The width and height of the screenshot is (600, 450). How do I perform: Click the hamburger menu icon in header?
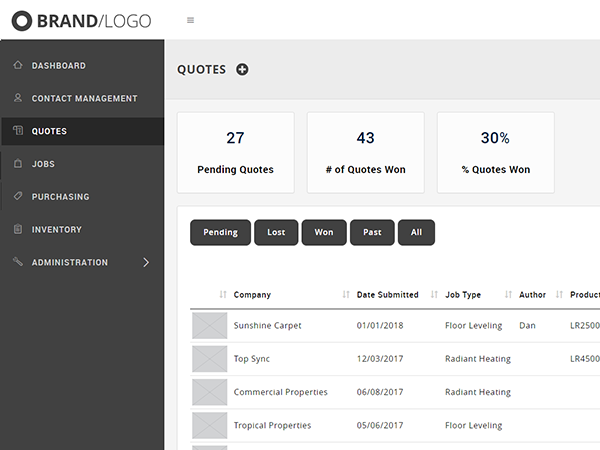point(191,20)
